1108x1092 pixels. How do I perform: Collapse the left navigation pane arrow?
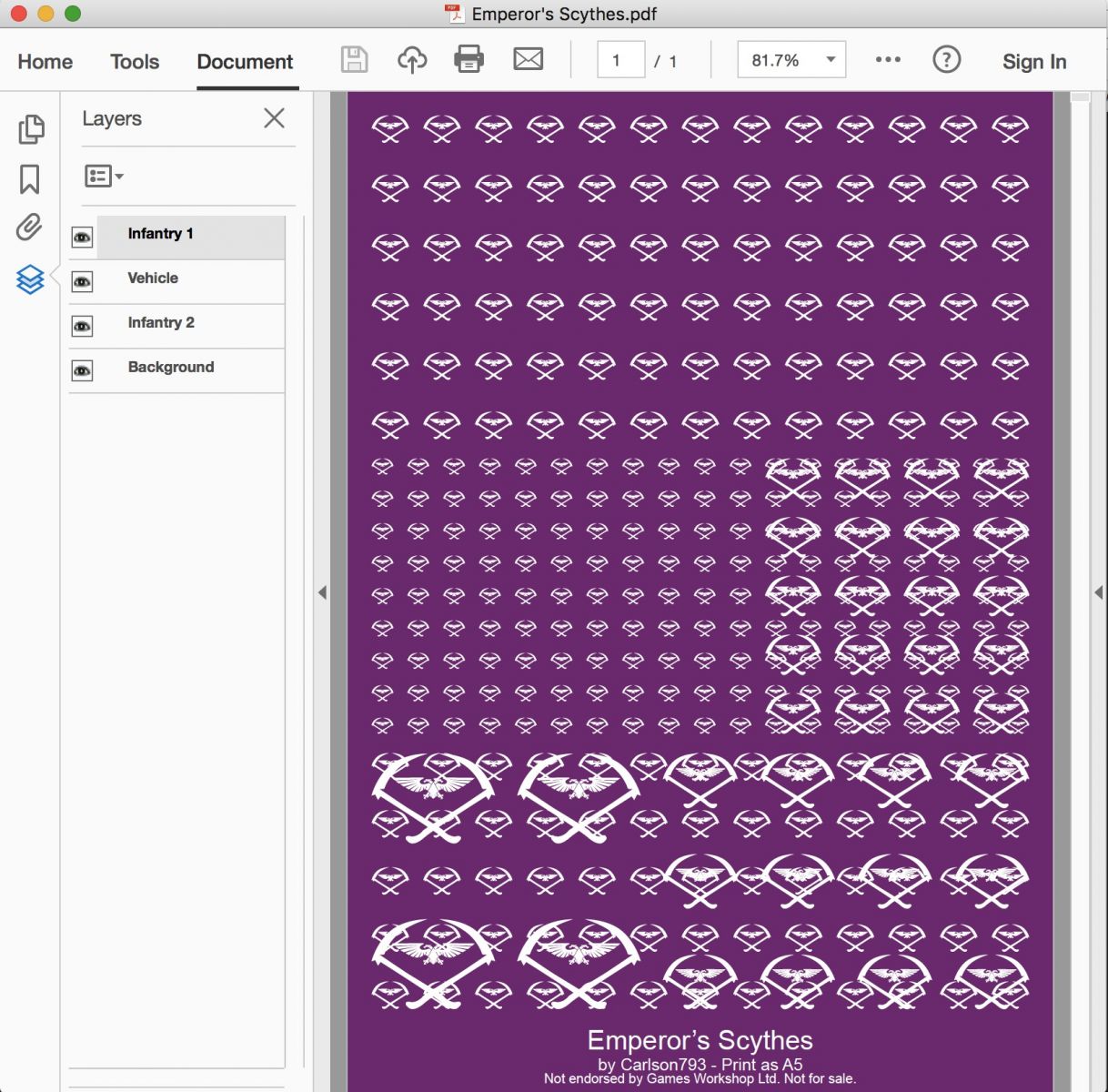click(322, 592)
